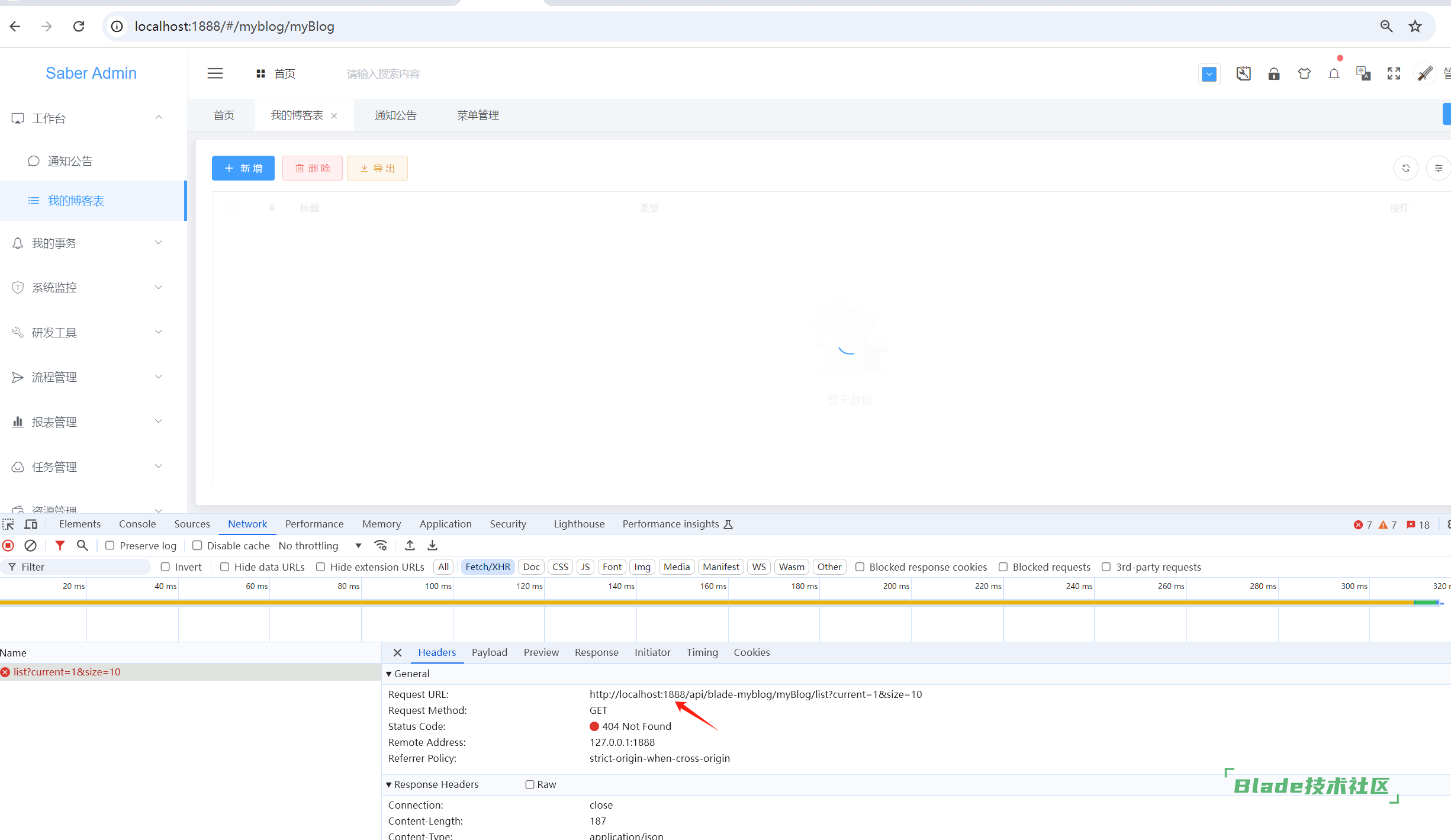Switch to the 菜单管理 page tab
The height and width of the screenshot is (840, 1451).
478,115
